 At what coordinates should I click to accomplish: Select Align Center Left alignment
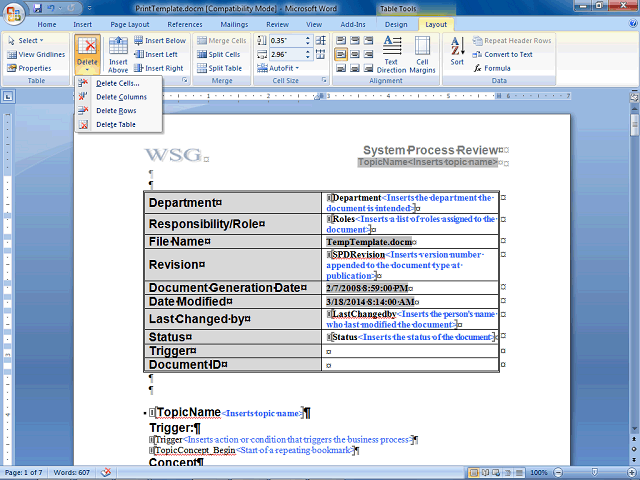coord(341,54)
